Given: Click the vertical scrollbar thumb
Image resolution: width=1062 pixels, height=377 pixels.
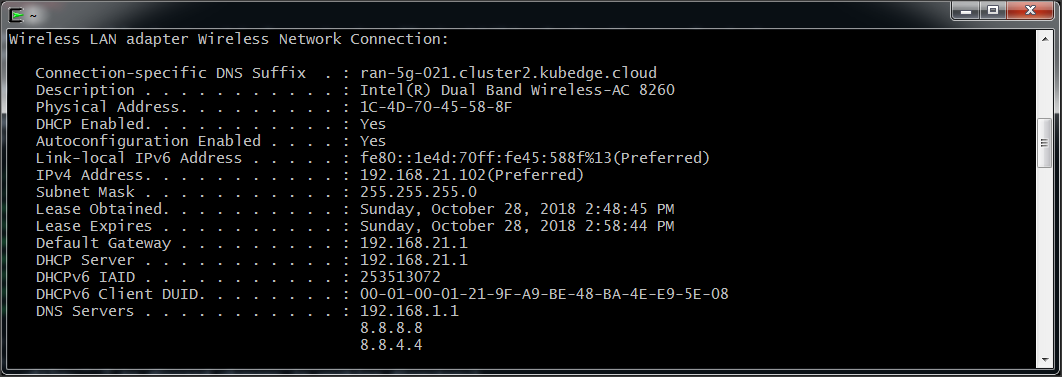Looking at the screenshot, I should pos(1044,142).
